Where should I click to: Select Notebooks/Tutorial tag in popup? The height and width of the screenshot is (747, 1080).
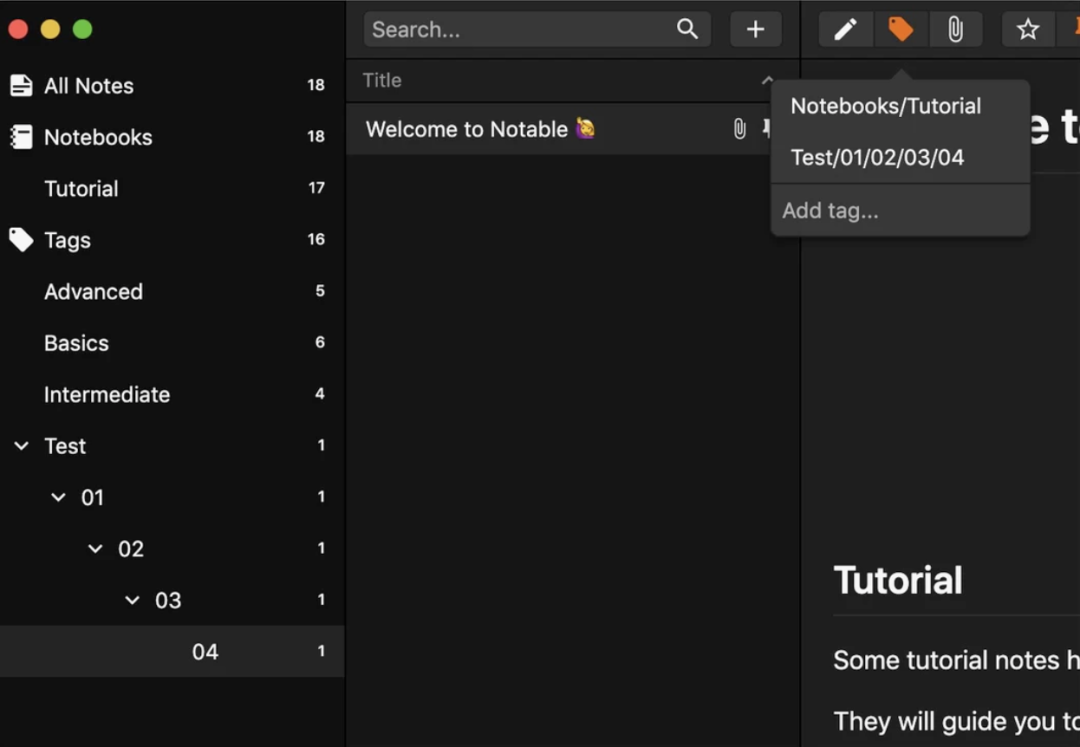pyautogui.click(x=900, y=106)
